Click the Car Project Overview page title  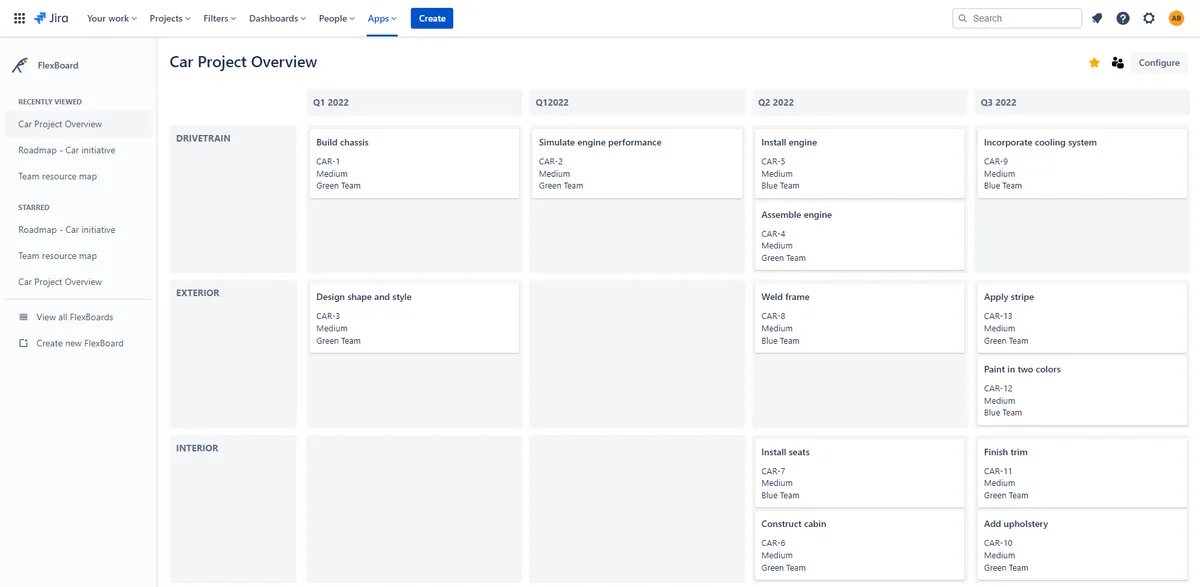tap(243, 62)
